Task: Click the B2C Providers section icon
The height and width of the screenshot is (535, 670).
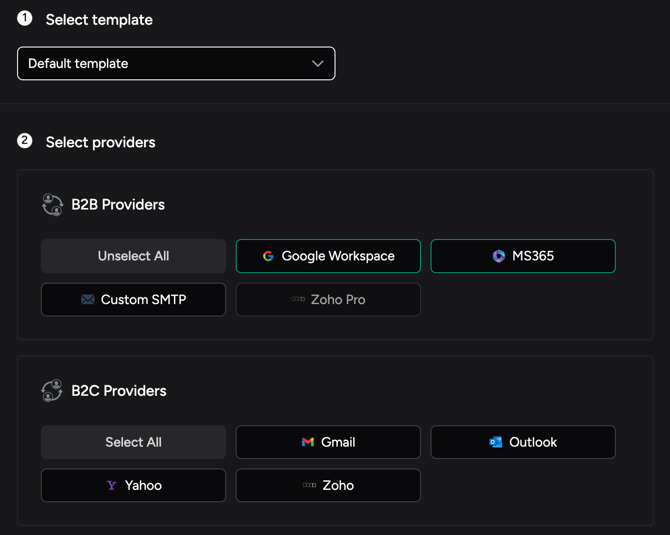Action: point(52,391)
